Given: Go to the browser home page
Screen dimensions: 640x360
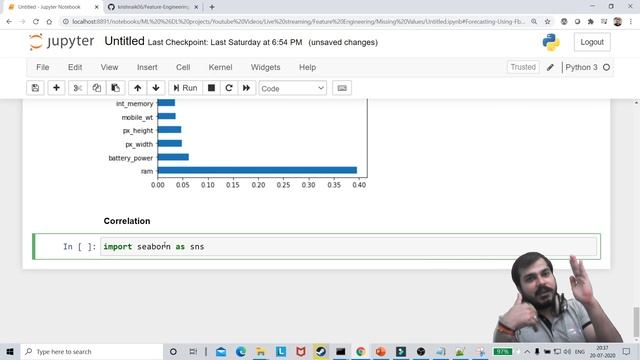Looking at the screenshot, I should click(x=49, y=22).
